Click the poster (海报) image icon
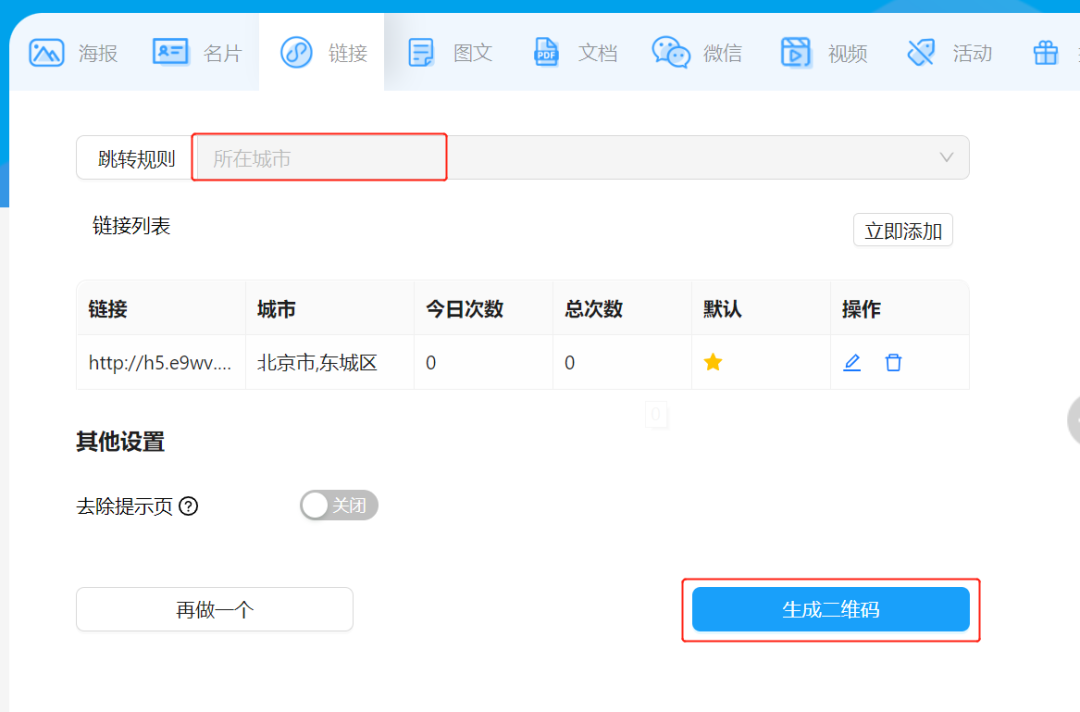Screen dimensions: 1080x712 [x=46, y=52]
